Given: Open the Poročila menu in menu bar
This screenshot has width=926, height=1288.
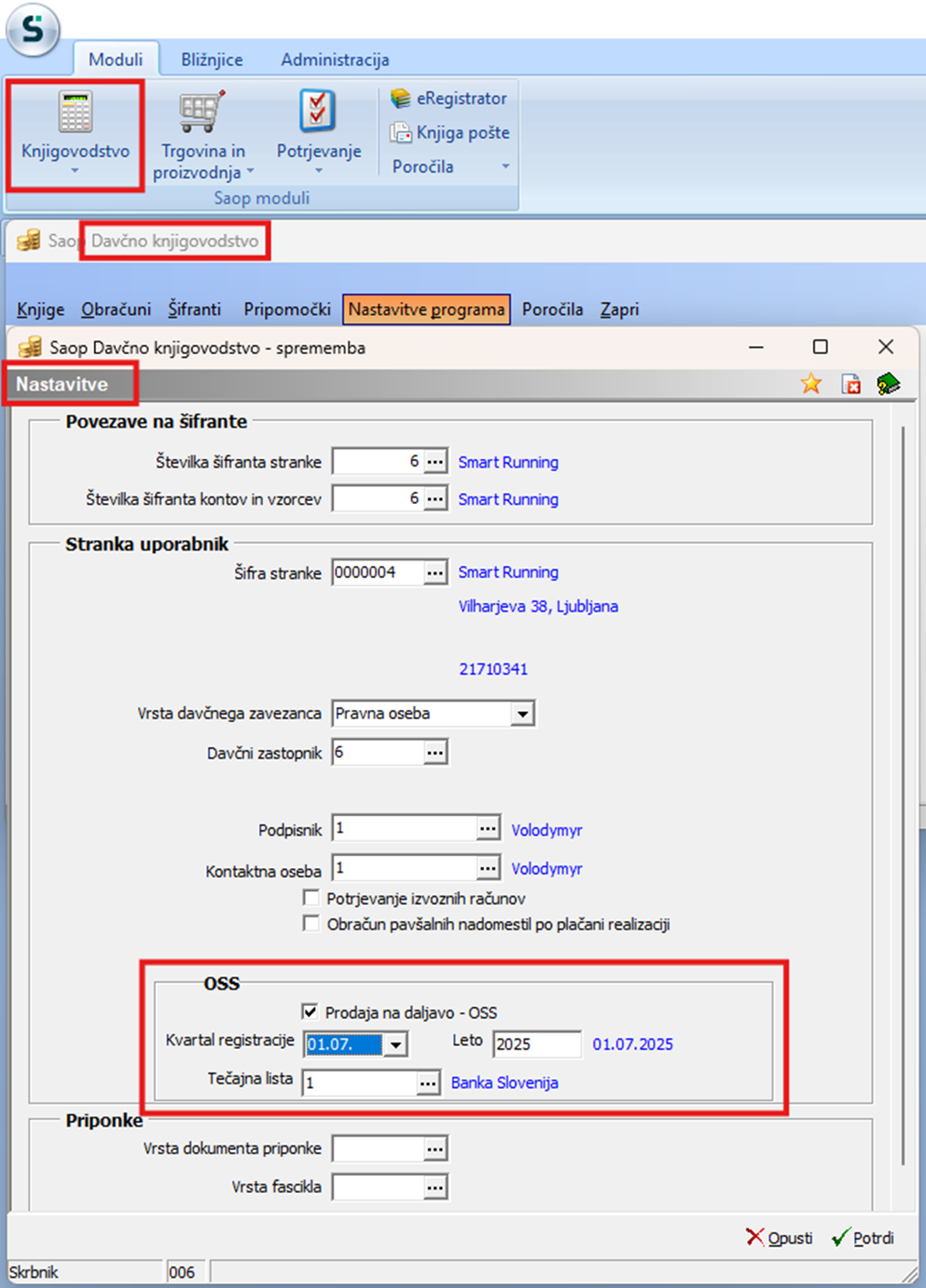Looking at the screenshot, I should (x=552, y=309).
